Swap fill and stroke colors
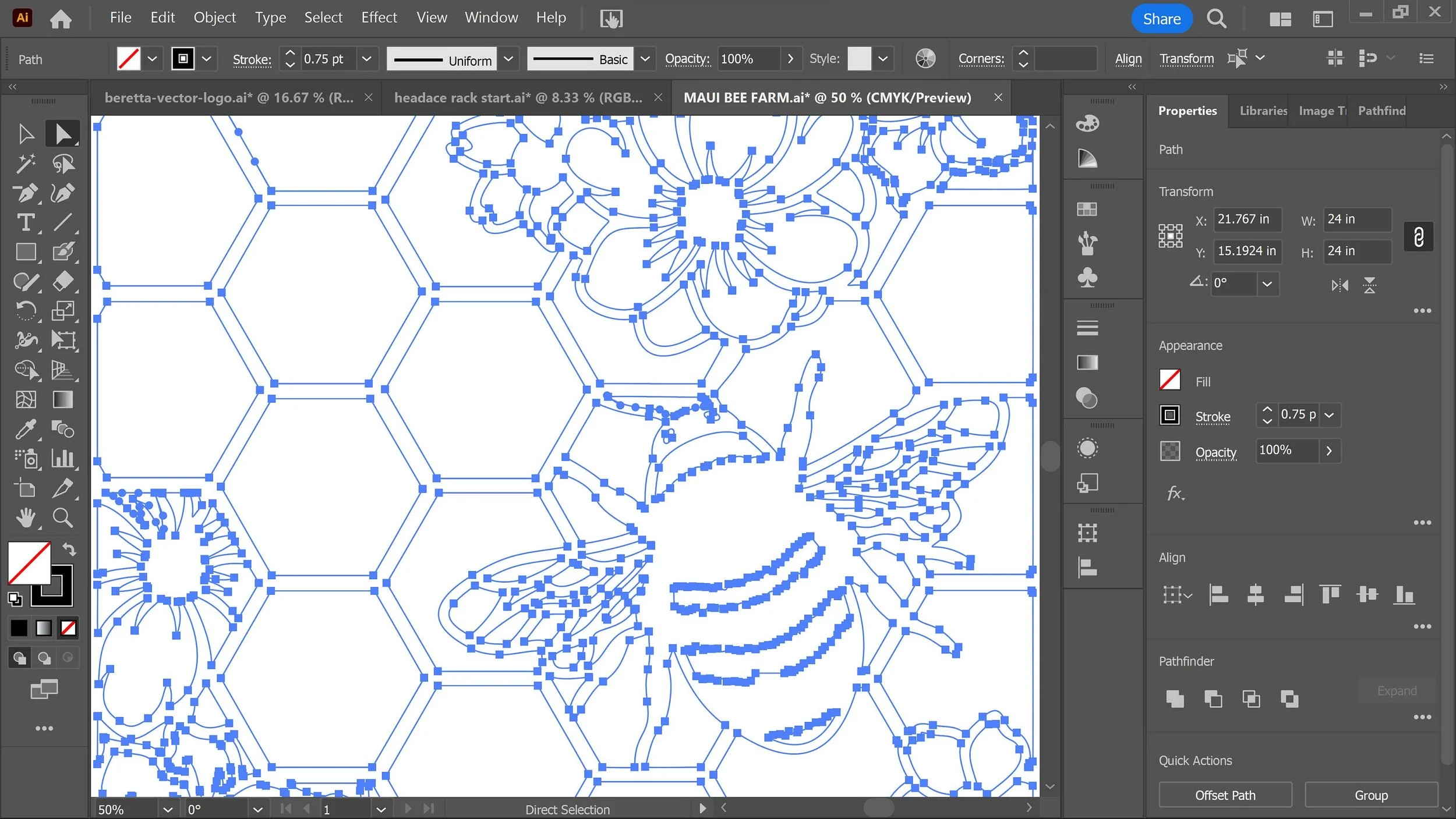 click(x=69, y=549)
